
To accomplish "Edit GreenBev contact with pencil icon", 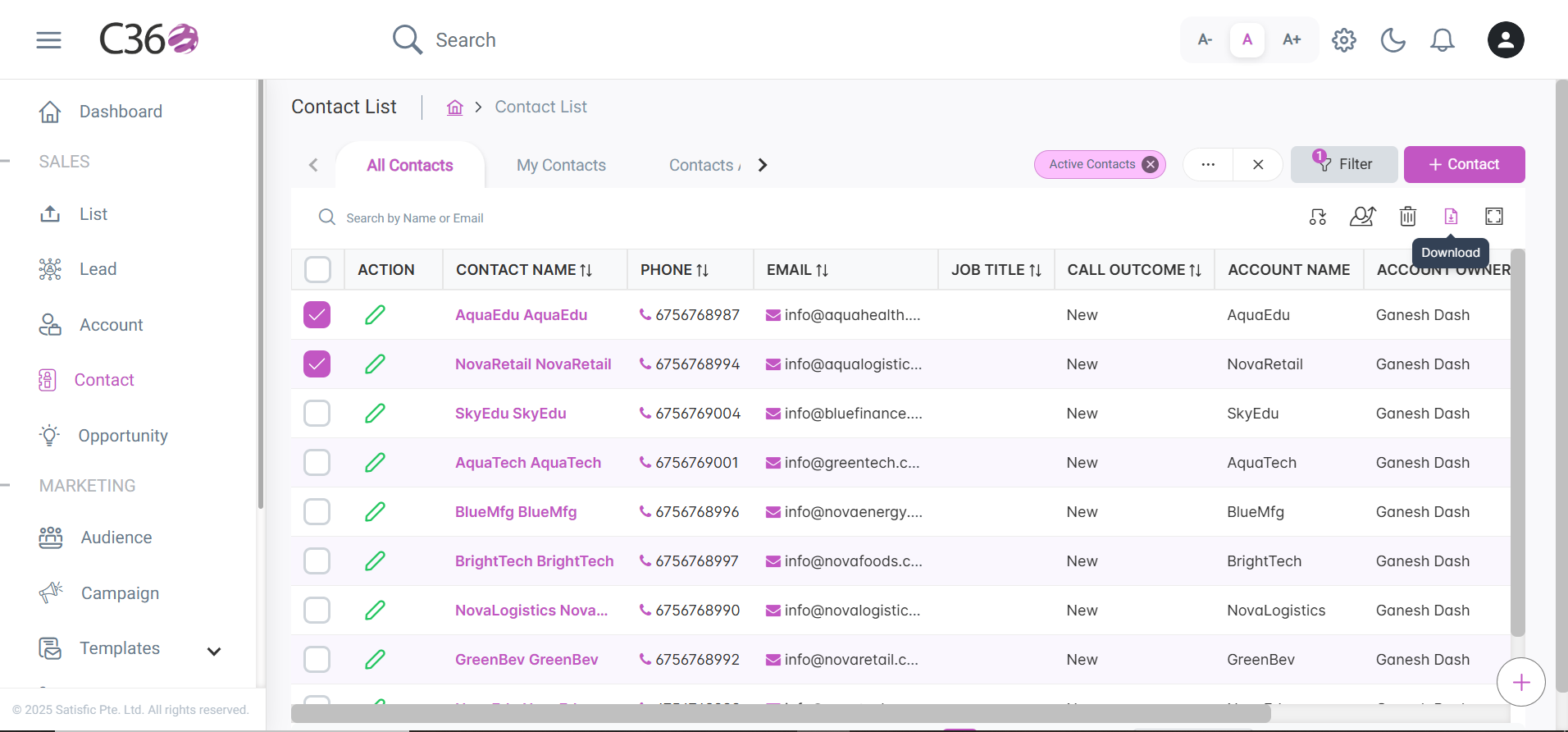I will point(375,659).
